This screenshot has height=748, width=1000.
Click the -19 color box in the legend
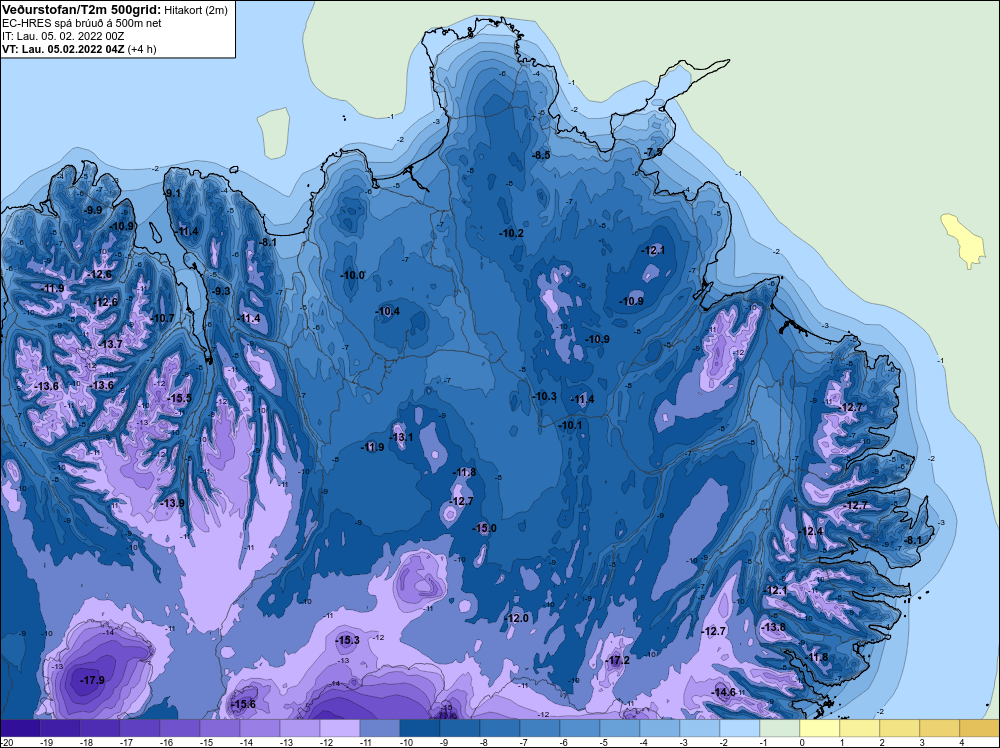pos(59,728)
